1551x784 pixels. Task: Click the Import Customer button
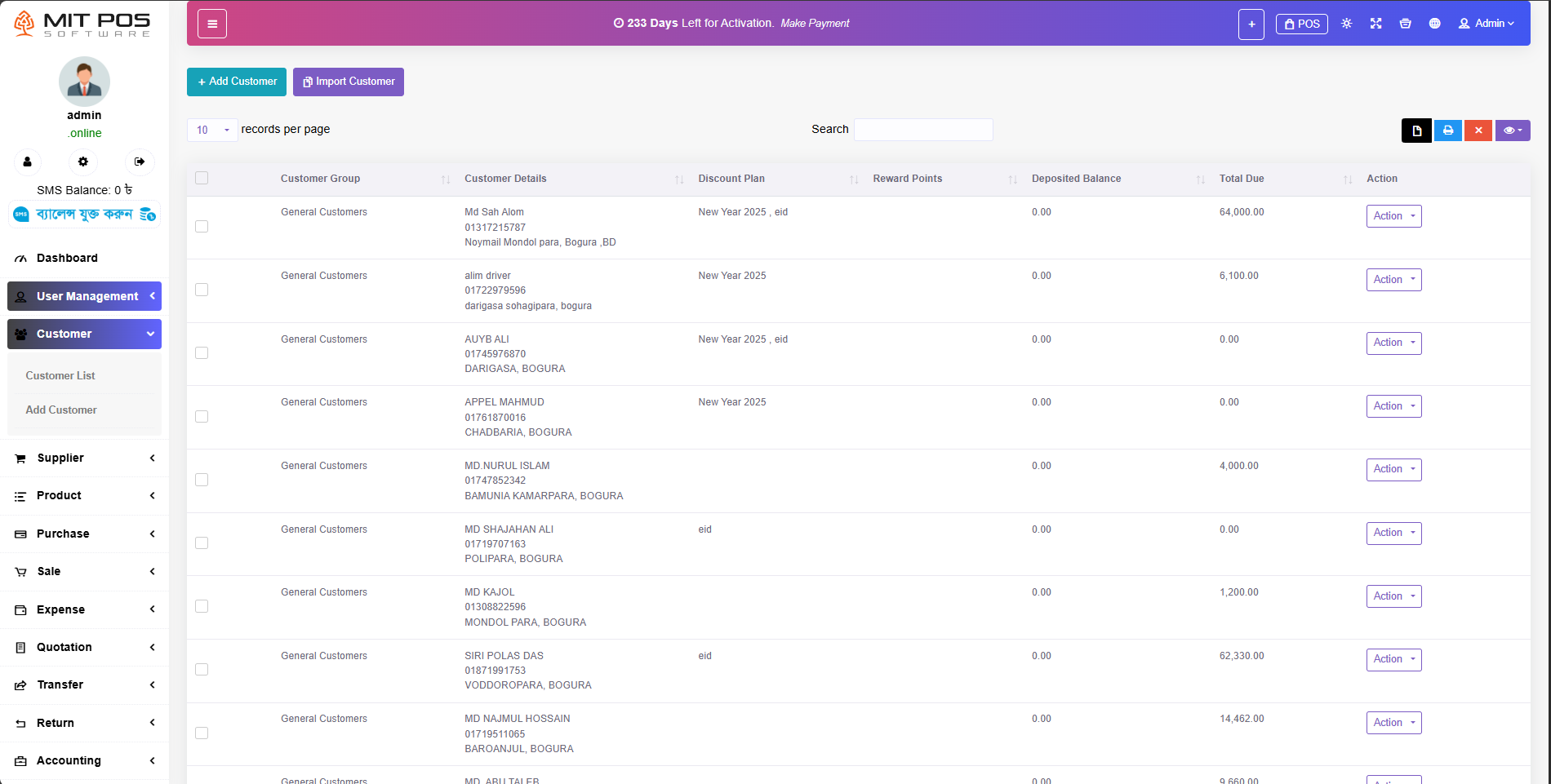click(349, 82)
